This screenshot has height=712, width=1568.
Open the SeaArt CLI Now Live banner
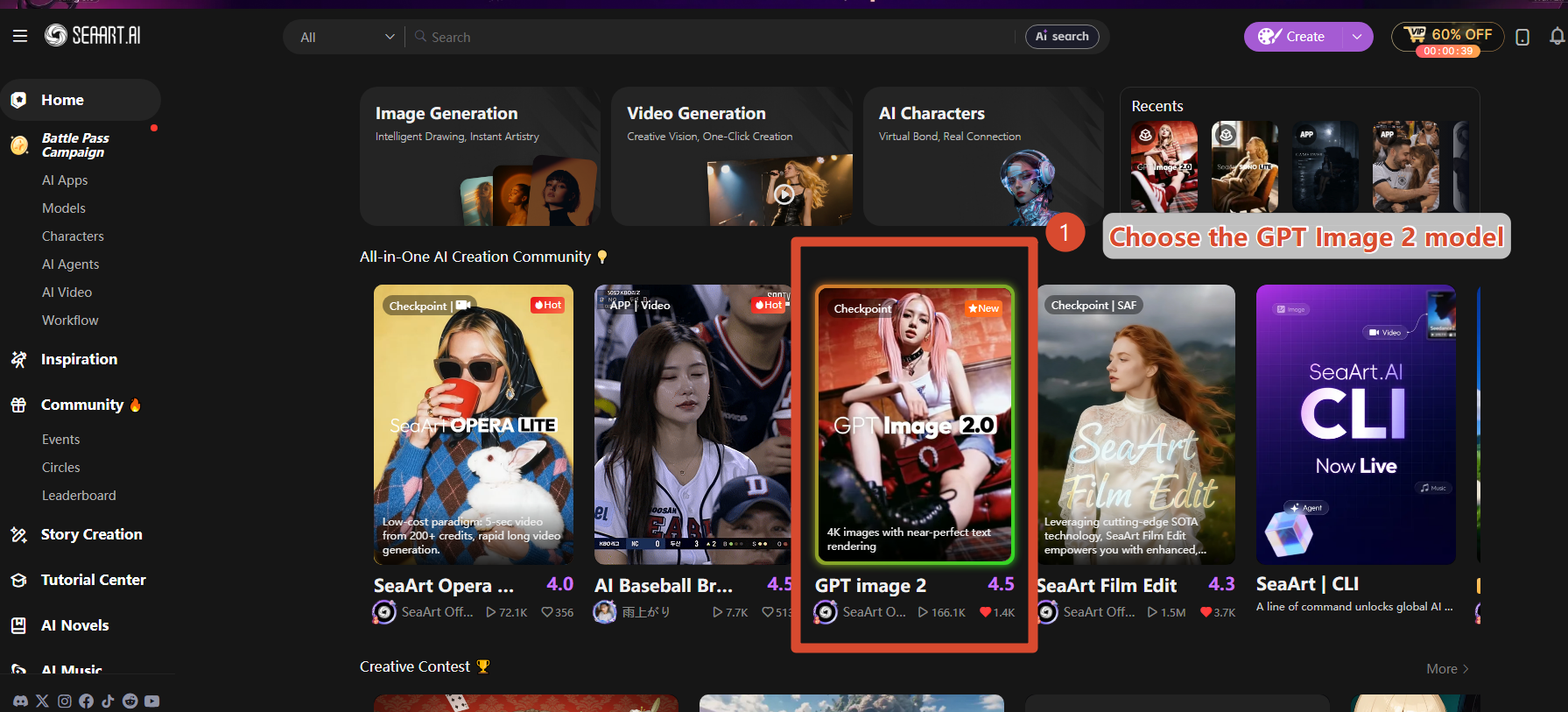(x=1356, y=425)
